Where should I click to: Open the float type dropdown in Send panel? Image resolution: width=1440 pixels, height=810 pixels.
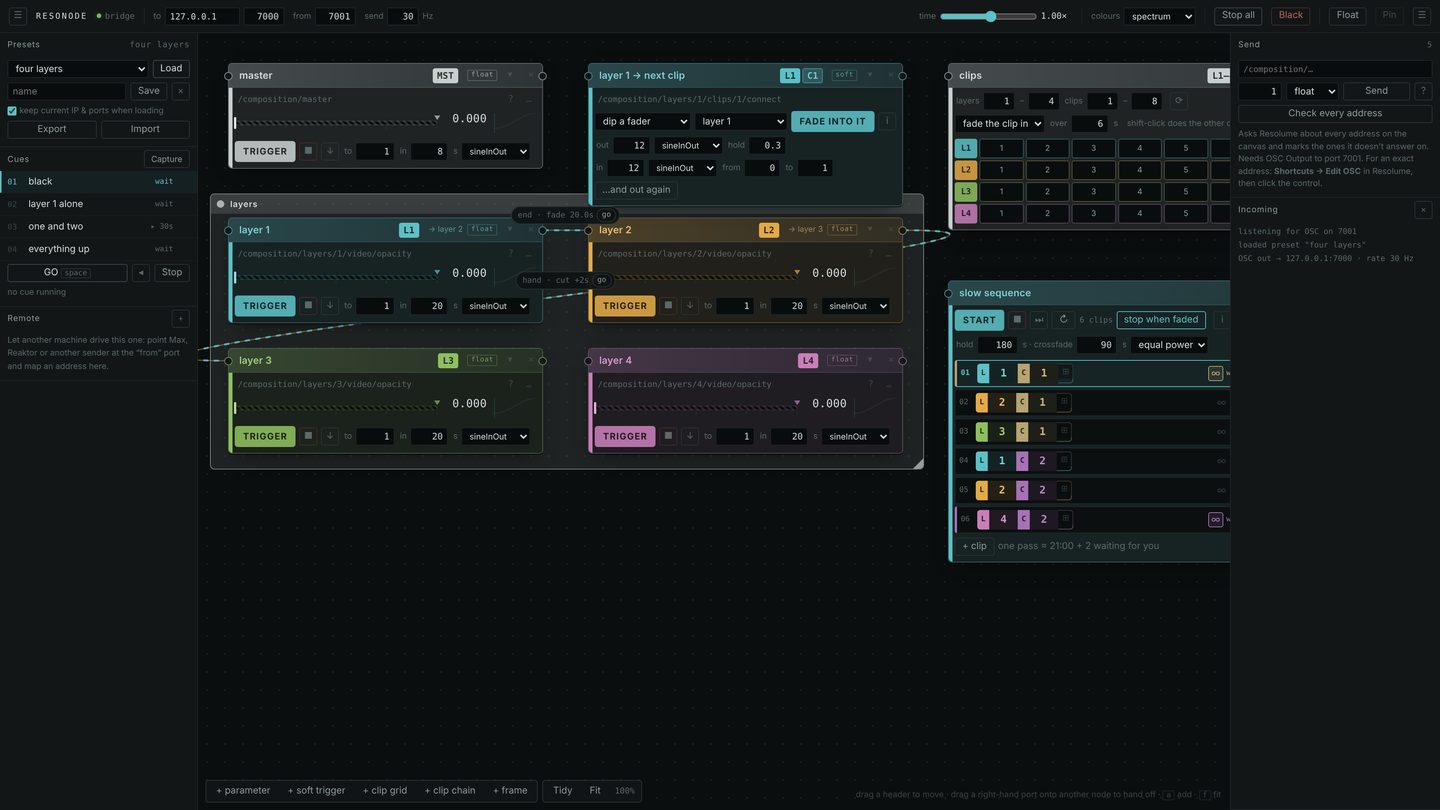1312,91
